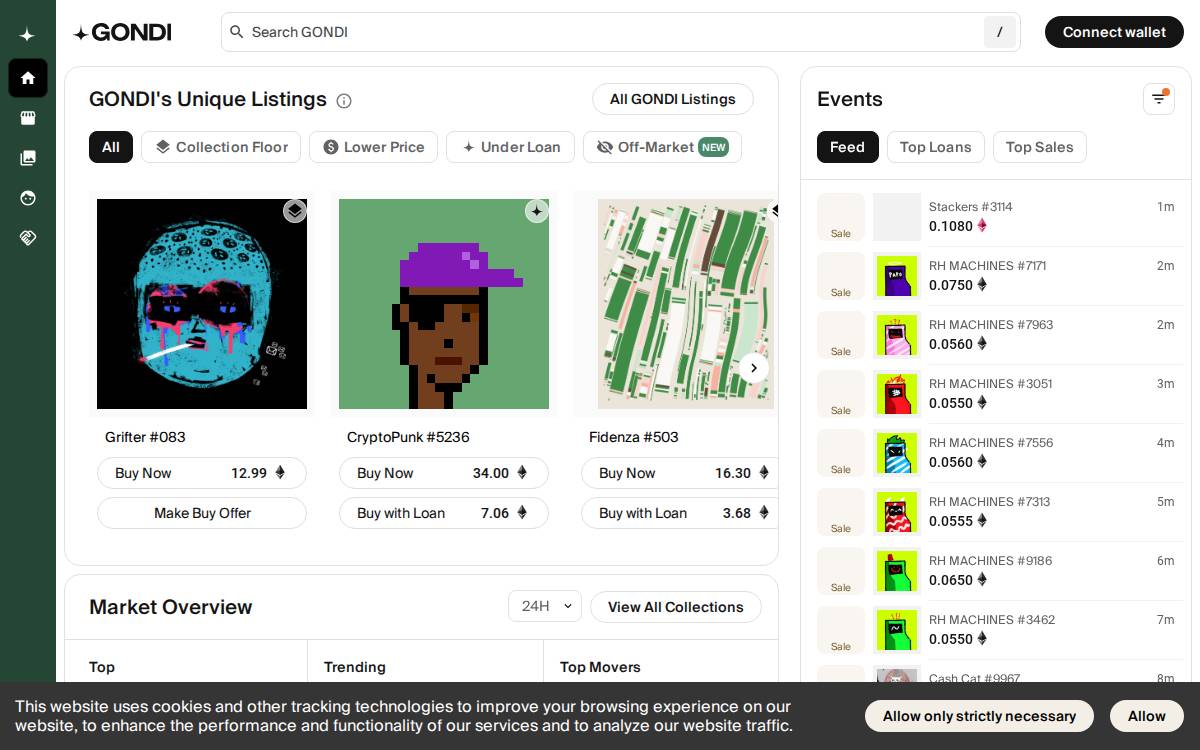The width and height of the screenshot is (1200, 750).
Task: Open CryptoPunk #5236 artwork image
Action: 444,304
